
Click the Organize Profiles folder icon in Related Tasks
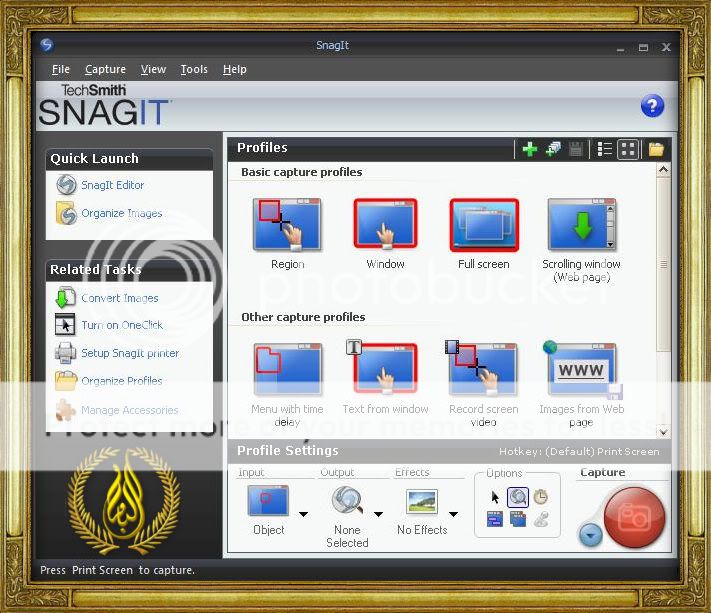66,381
